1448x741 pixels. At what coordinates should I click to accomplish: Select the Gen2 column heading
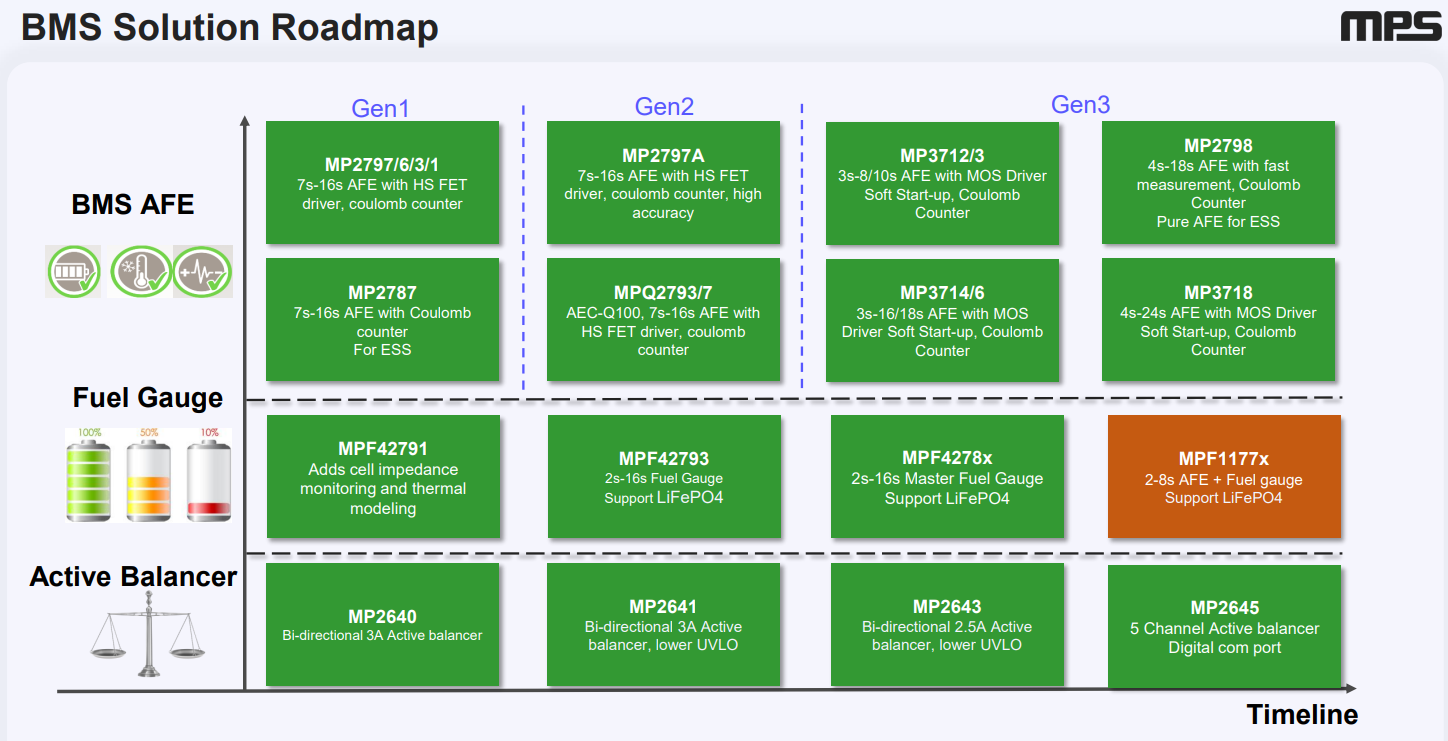(x=664, y=106)
